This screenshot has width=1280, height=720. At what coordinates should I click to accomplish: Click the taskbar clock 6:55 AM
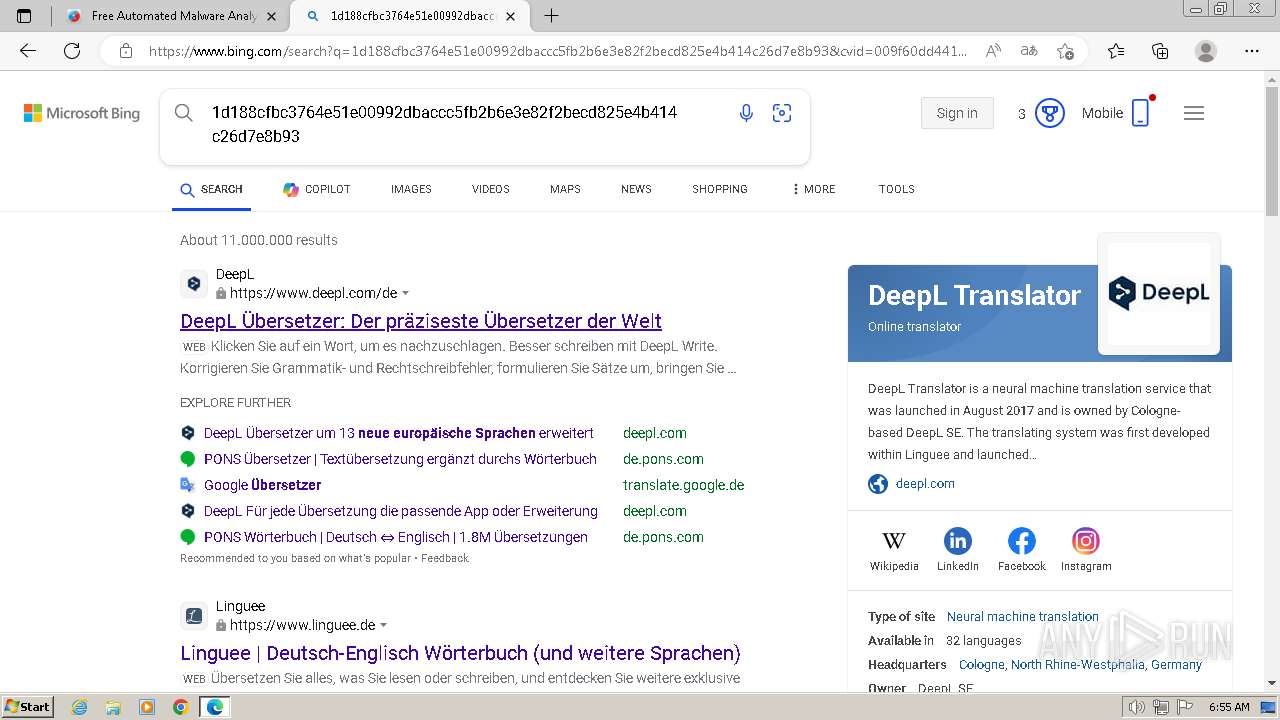(x=1229, y=707)
